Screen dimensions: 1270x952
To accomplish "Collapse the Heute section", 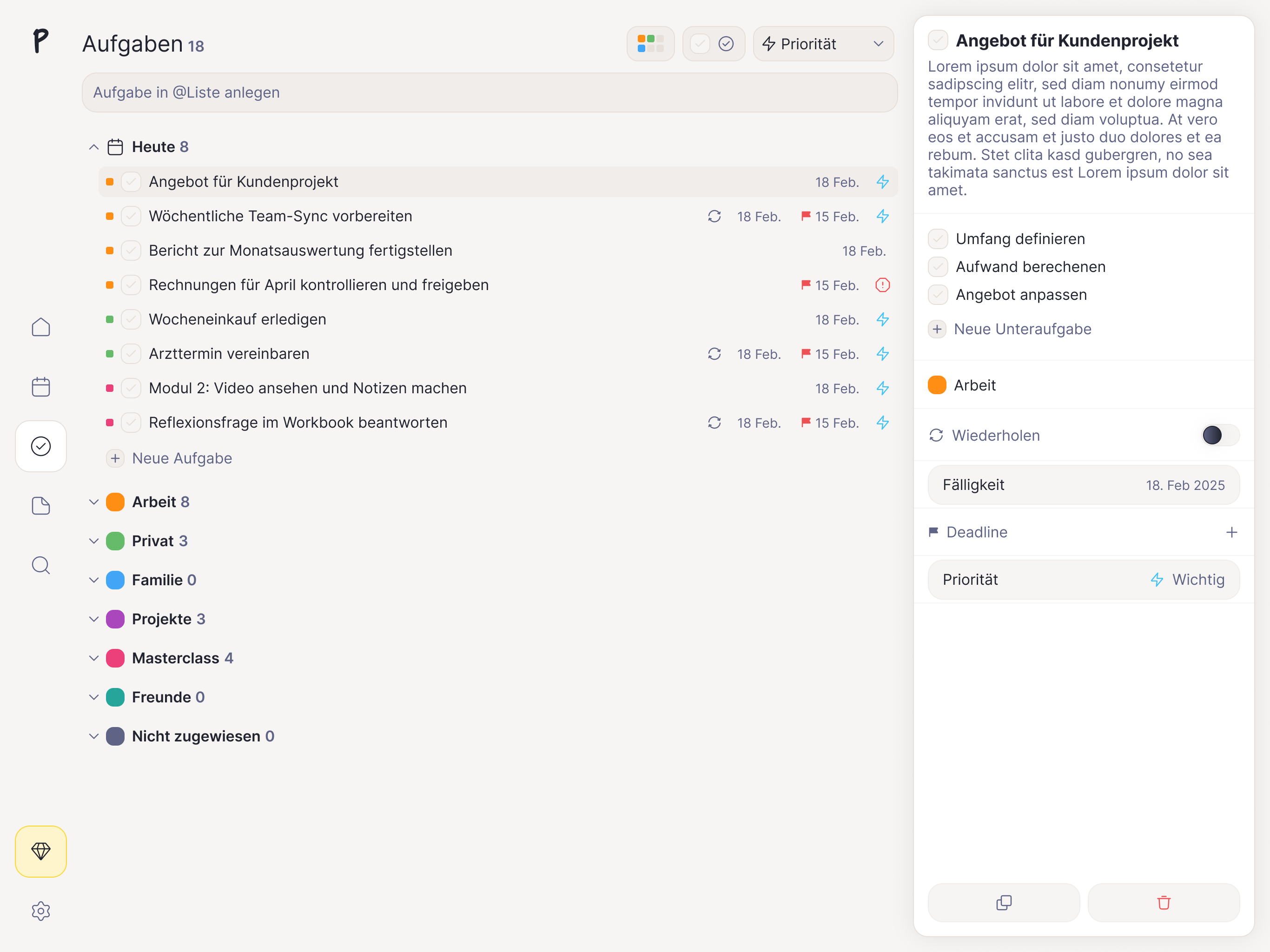I will 94,147.
